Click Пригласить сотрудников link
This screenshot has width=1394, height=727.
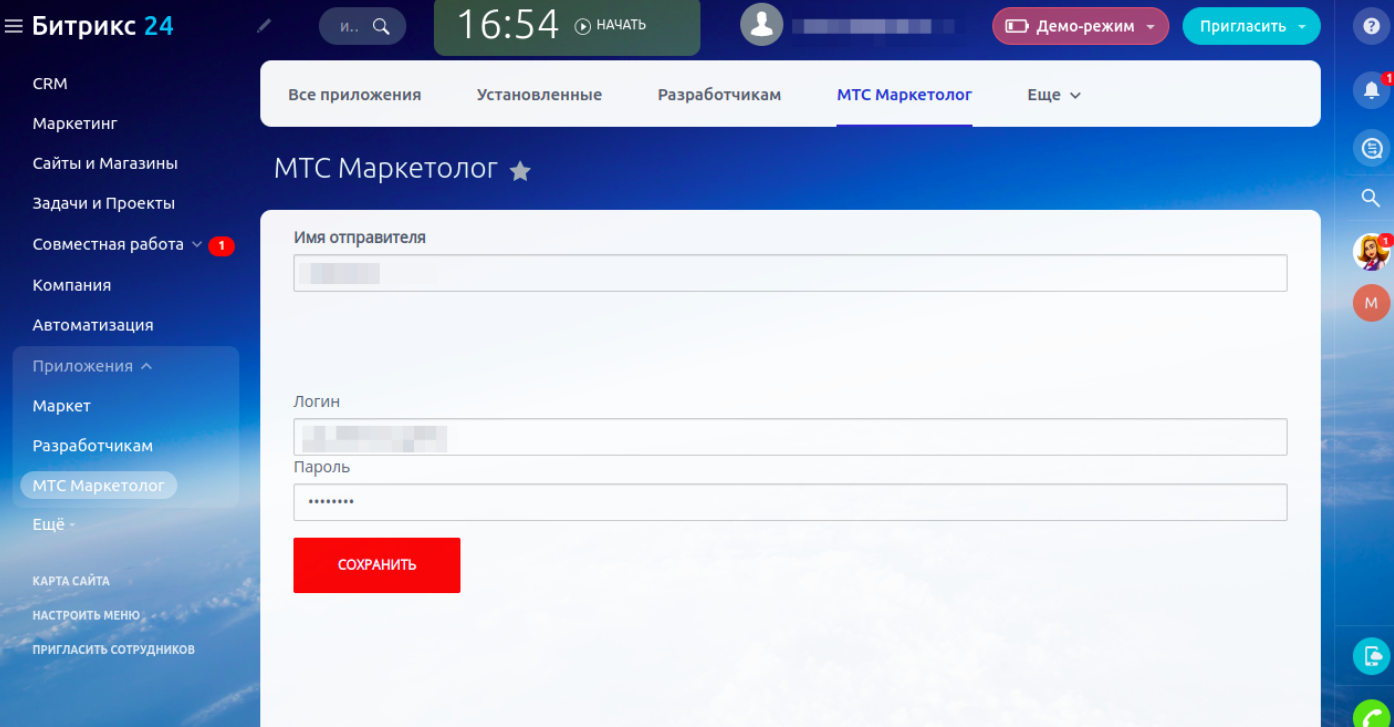click(114, 650)
